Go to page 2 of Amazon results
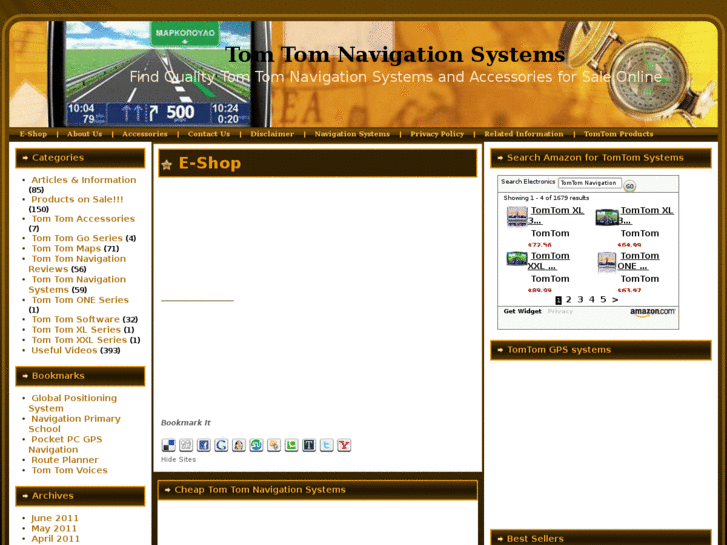The height and width of the screenshot is (545, 727). (568, 300)
